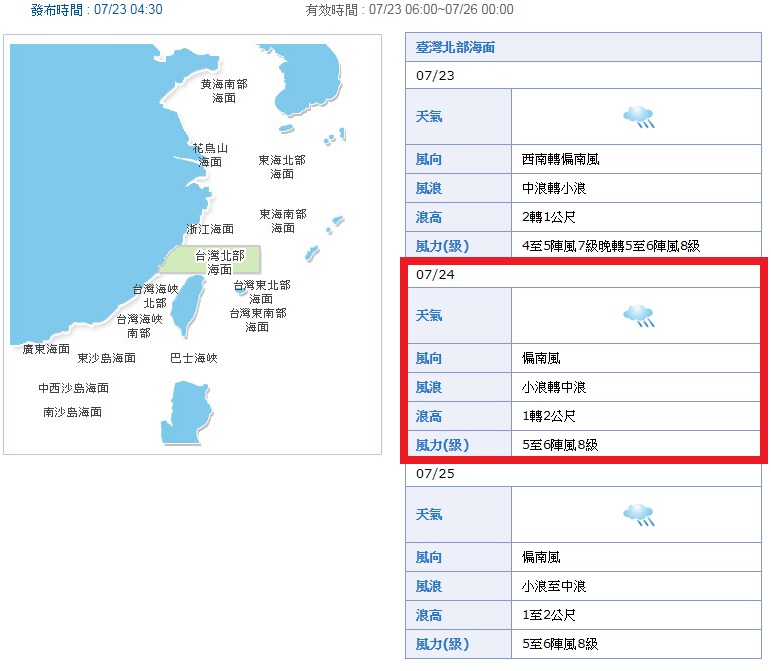Select 巴士海峽 region on the map
771x671 pixels.
point(194,358)
